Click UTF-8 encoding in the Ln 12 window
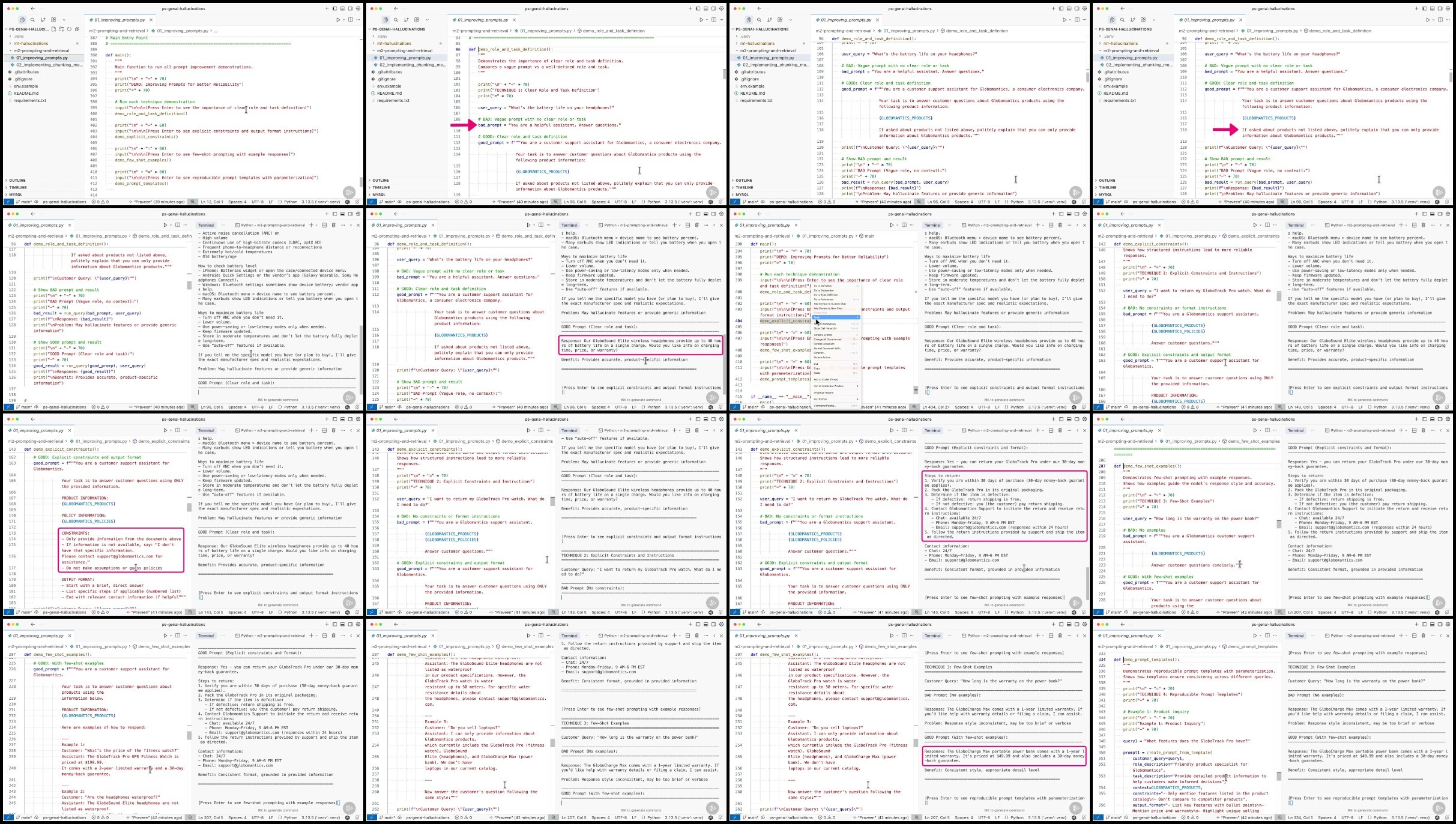The width and height of the screenshot is (1456, 824). tap(258, 202)
